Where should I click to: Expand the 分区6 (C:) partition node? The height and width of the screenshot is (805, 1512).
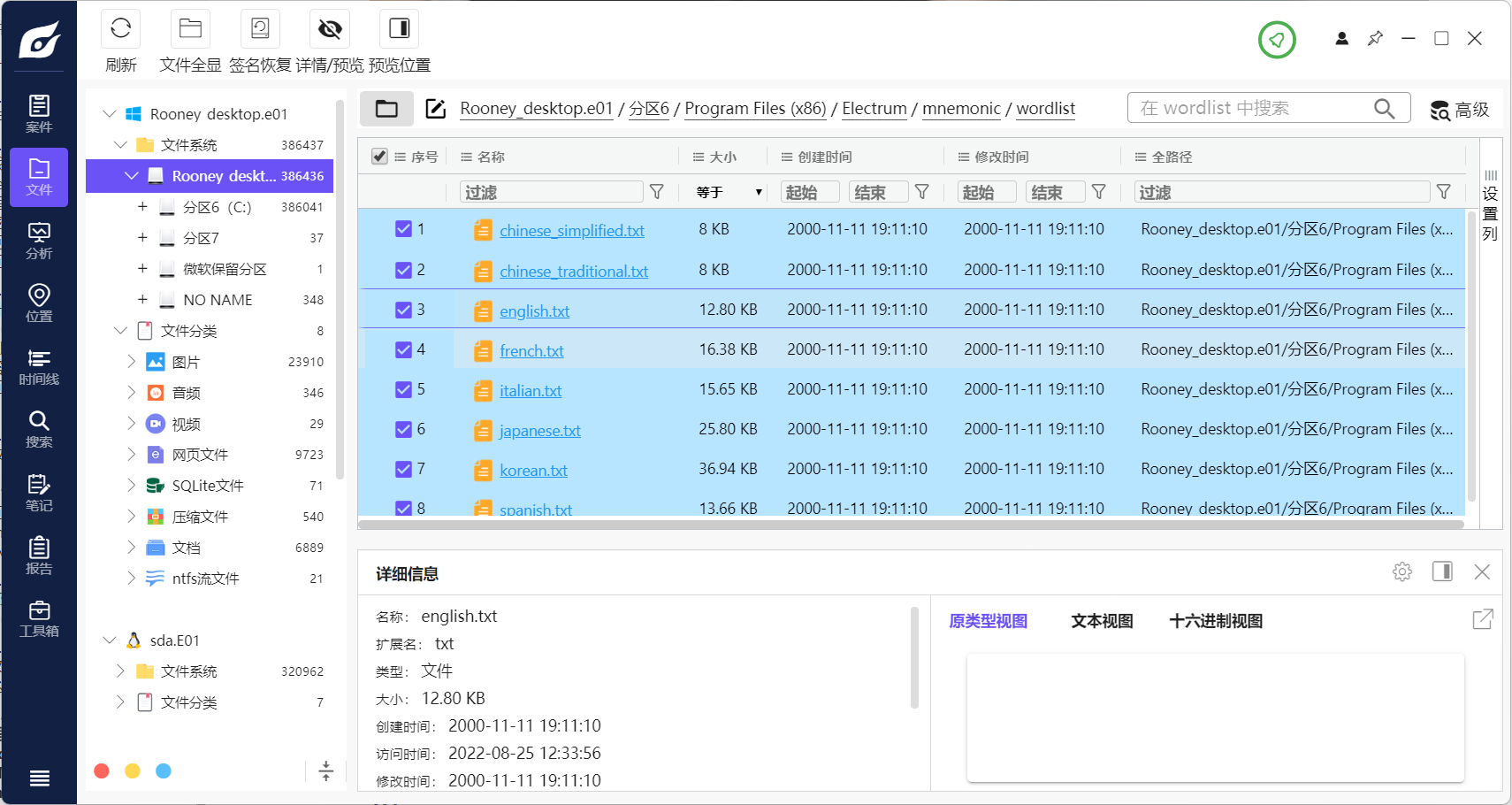(x=142, y=207)
